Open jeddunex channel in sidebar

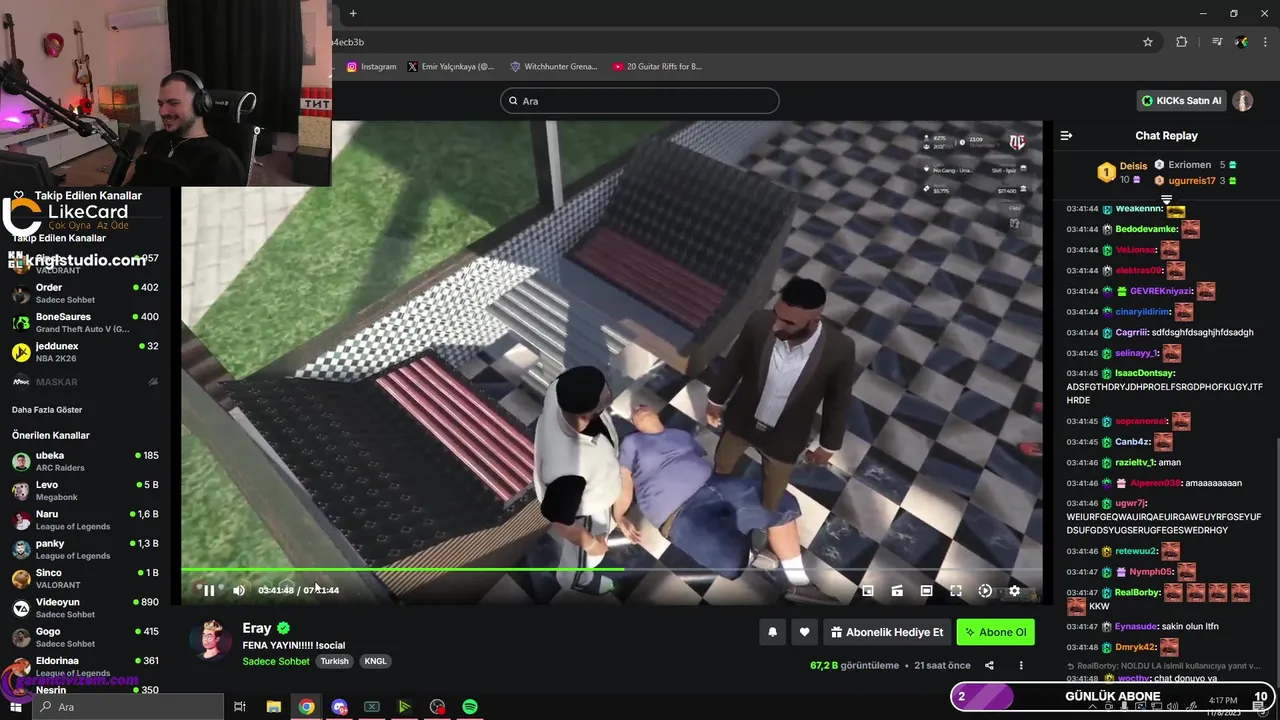tap(85, 352)
